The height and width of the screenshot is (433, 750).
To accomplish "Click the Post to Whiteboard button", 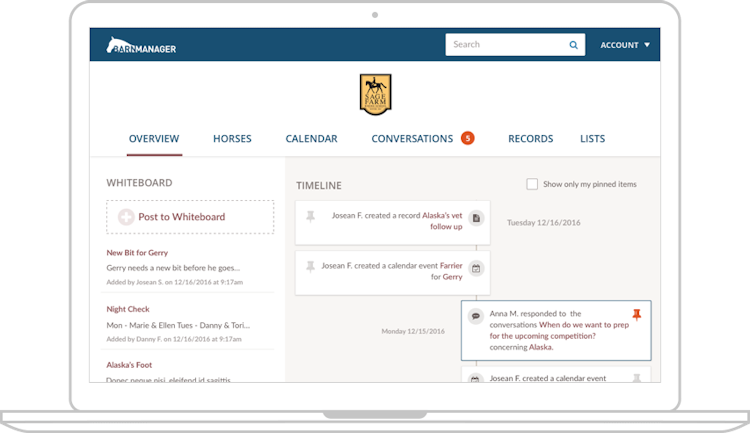I will tap(190, 217).
